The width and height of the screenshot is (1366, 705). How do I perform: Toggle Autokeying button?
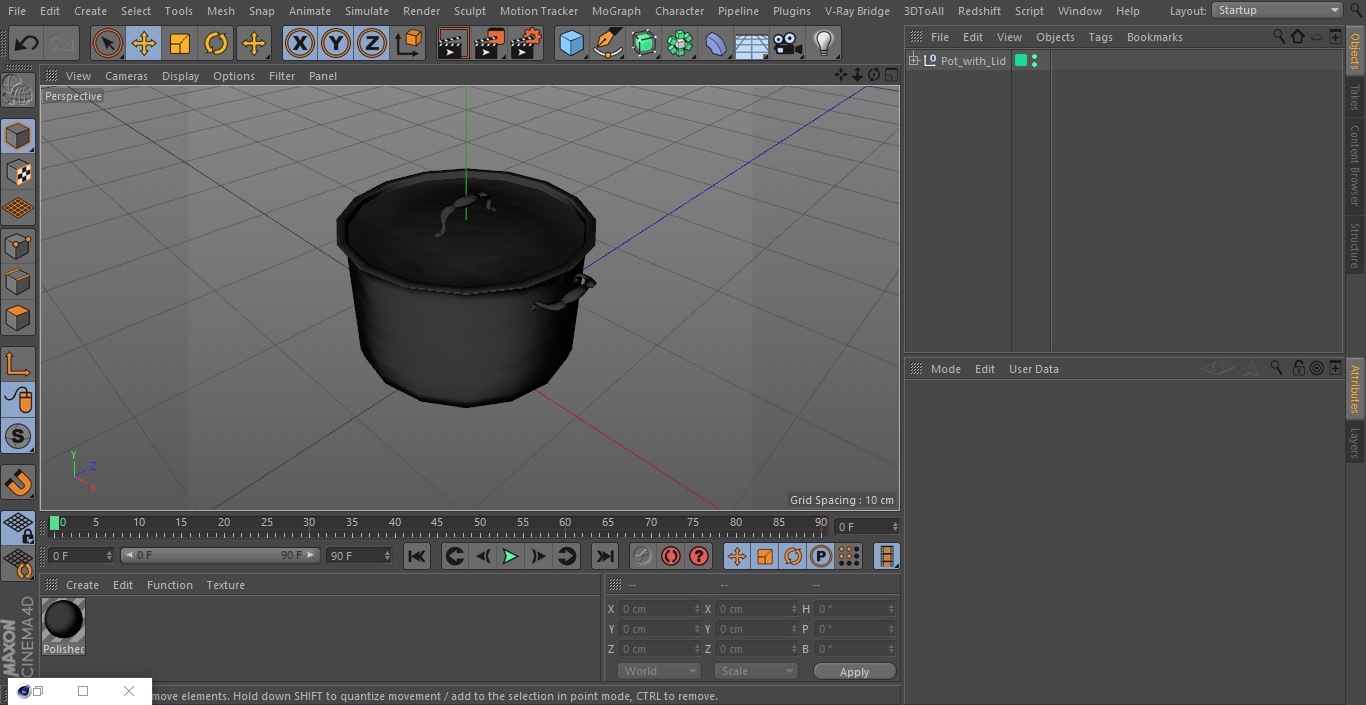[671, 556]
